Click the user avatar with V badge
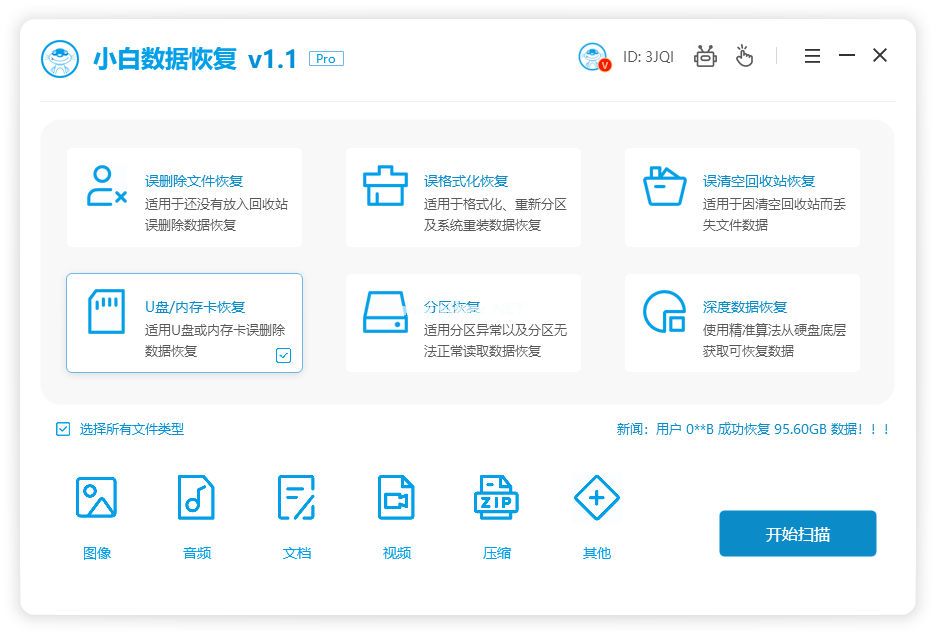This screenshot has height=636, width=936. point(592,56)
